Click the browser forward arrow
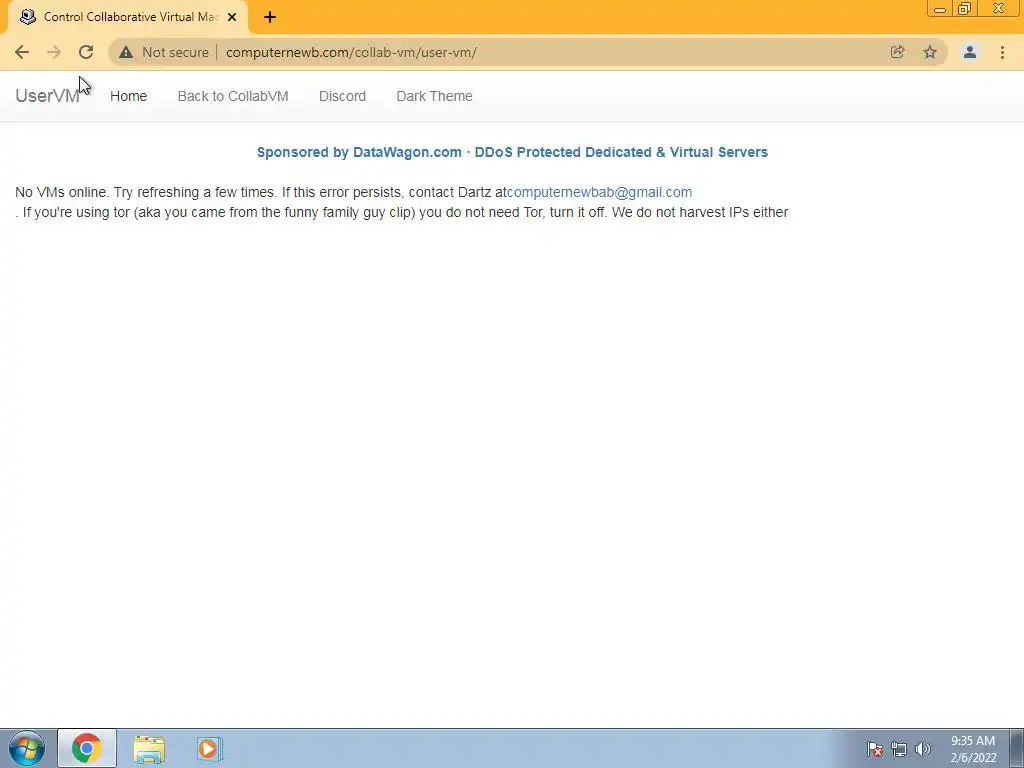 (x=54, y=52)
